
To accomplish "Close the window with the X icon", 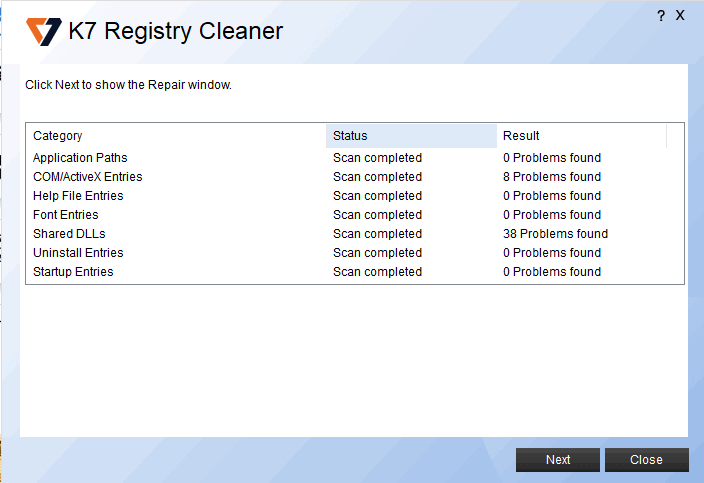I will pyautogui.click(x=680, y=16).
